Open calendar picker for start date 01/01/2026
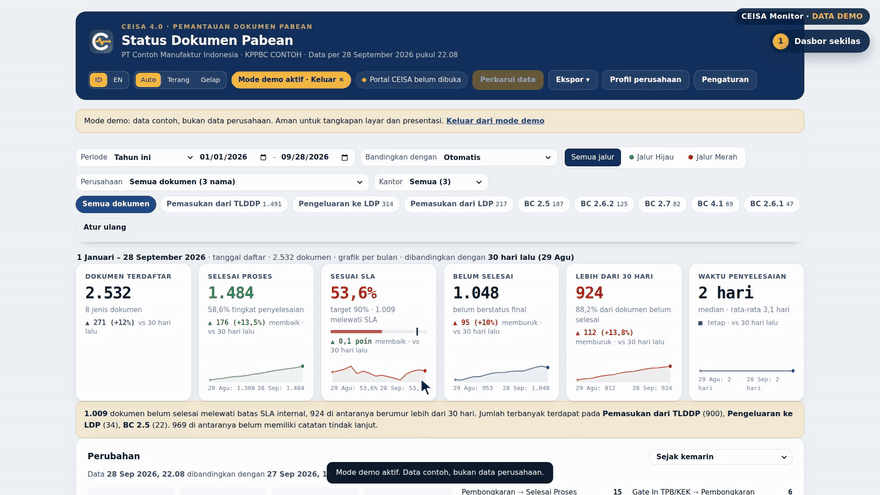880x495 pixels. coord(263,158)
